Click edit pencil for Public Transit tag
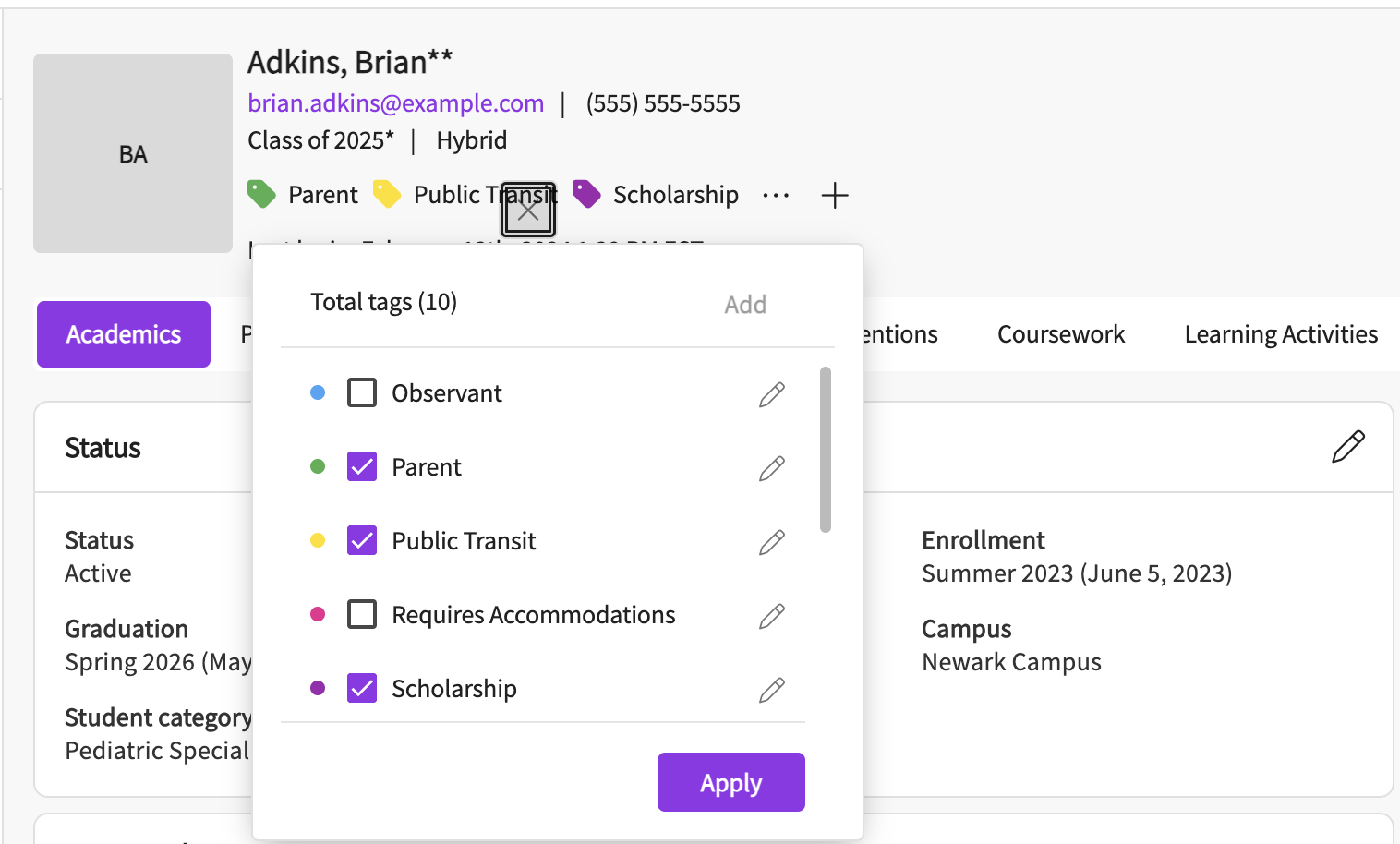 tap(772, 542)
